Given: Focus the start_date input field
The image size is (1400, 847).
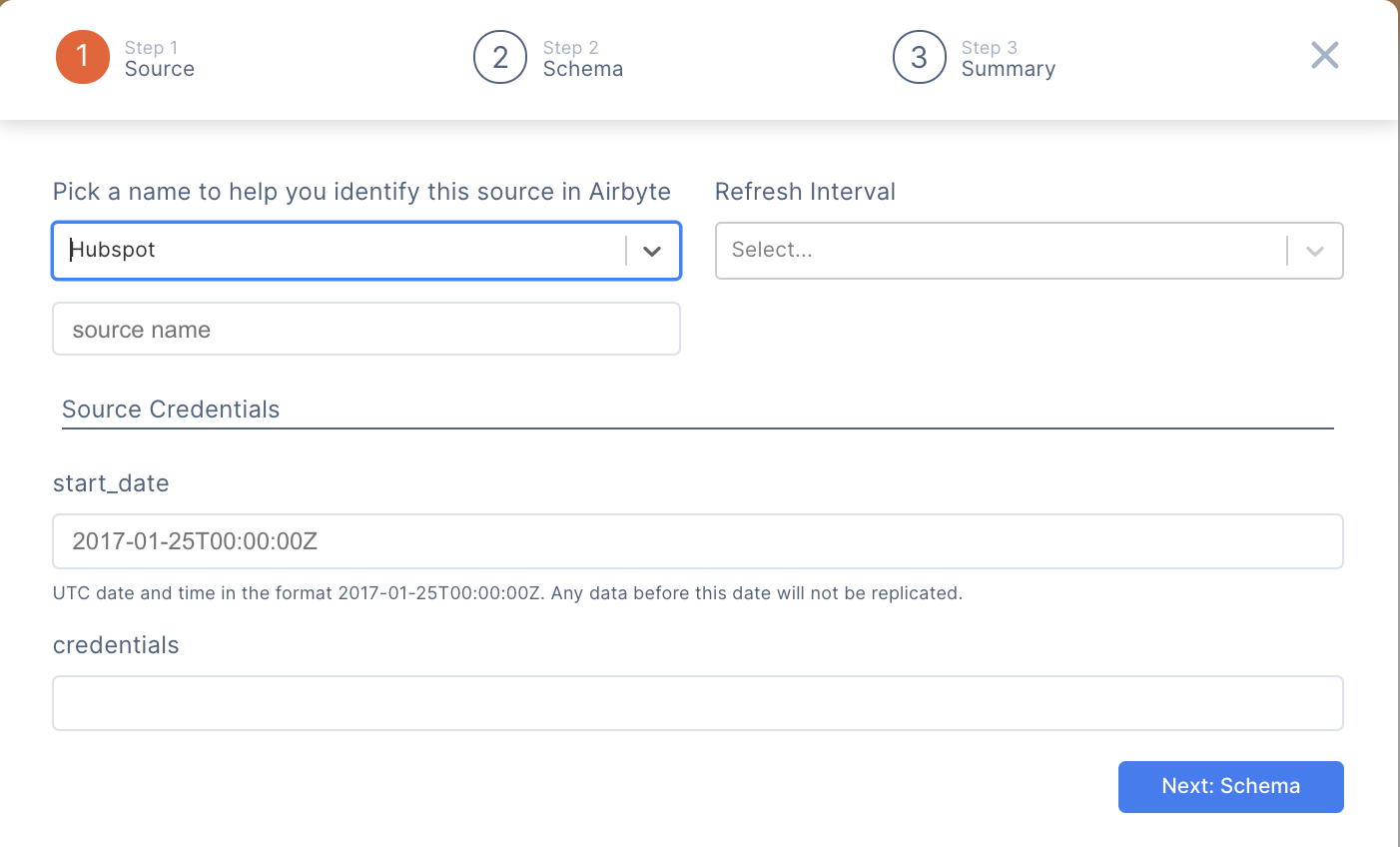Looking at the screenshot, I should click(x=698, y=541).
